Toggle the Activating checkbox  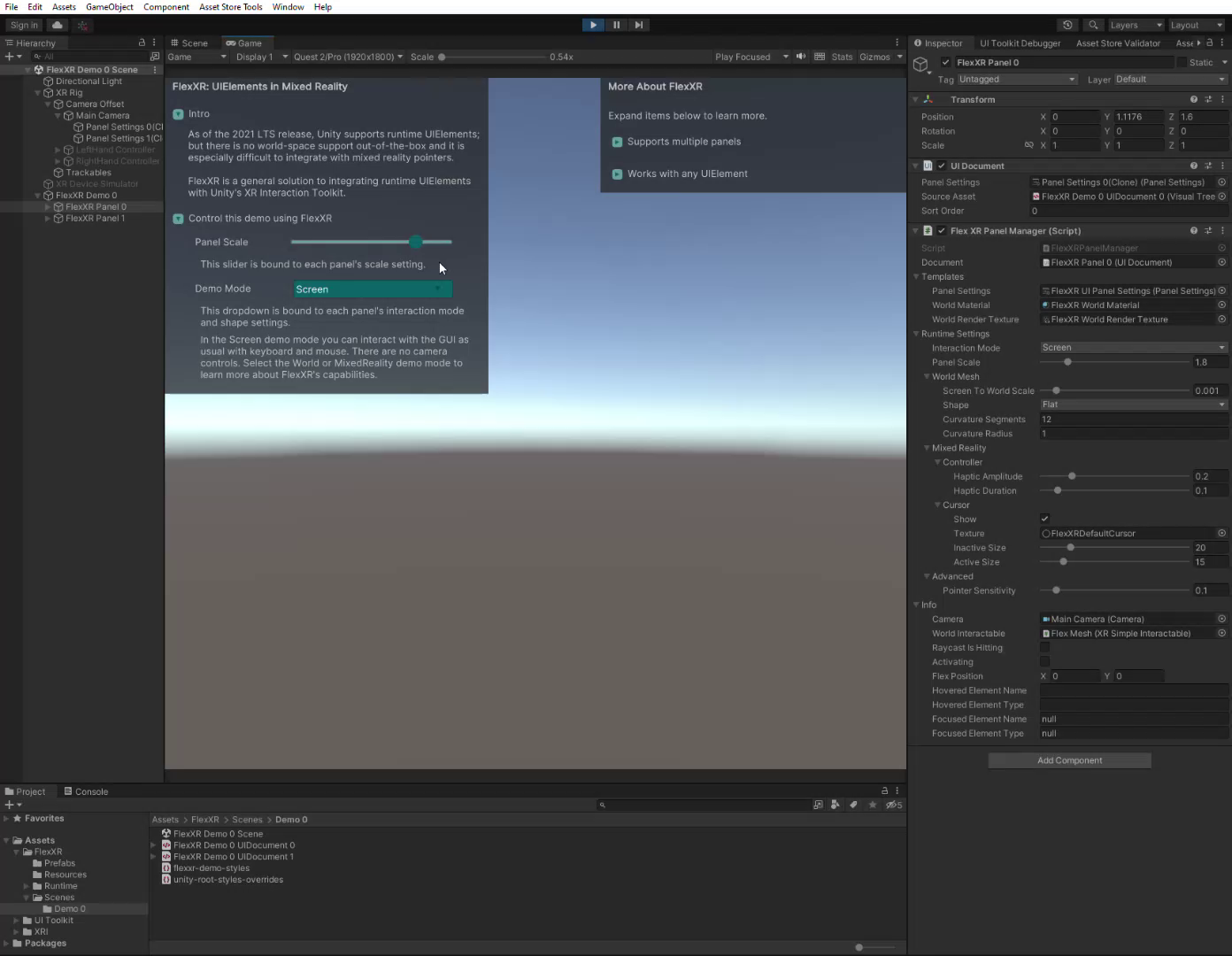point(1044,661)
